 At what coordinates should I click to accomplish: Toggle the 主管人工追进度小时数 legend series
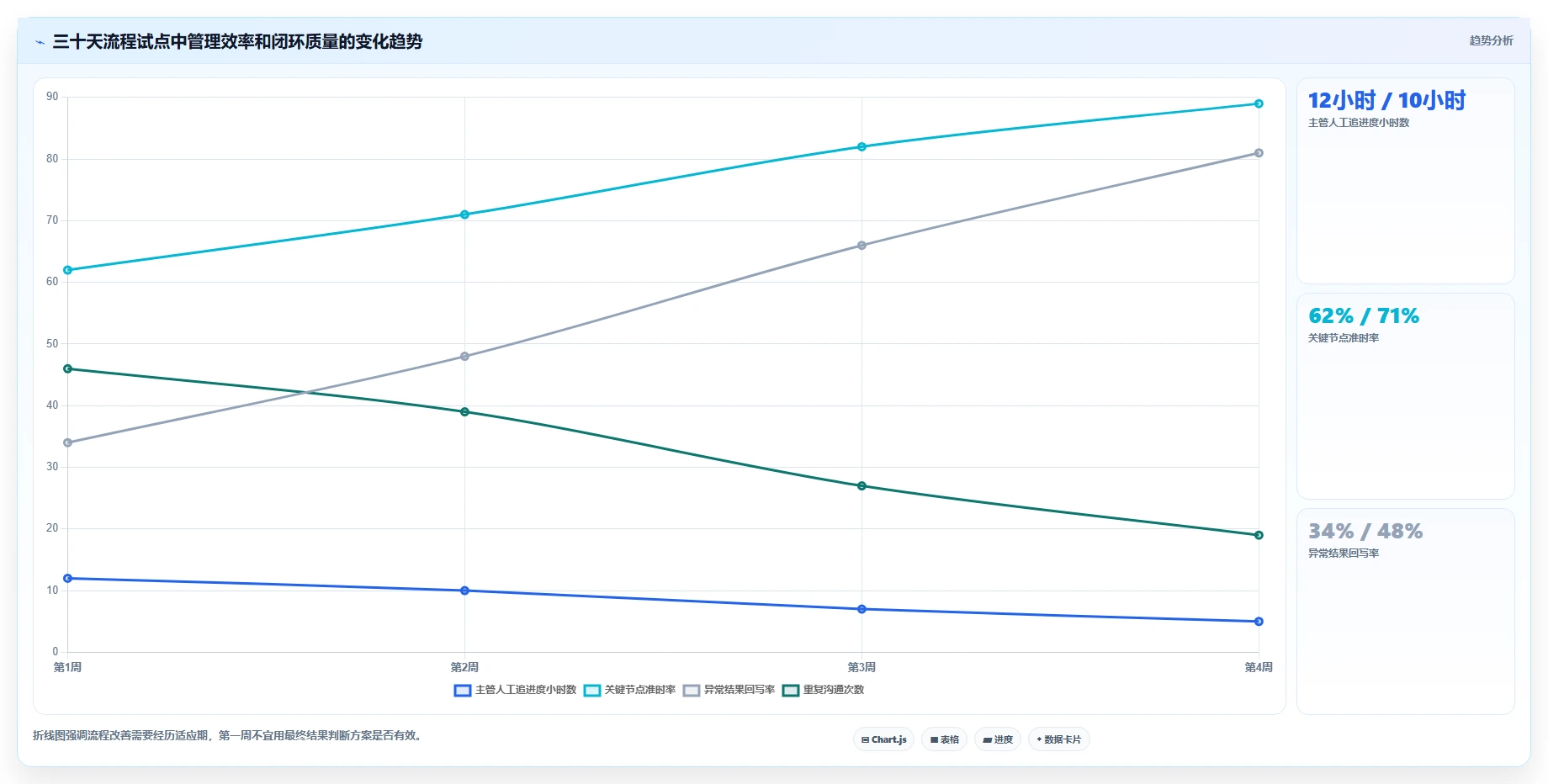pos(515,690)
